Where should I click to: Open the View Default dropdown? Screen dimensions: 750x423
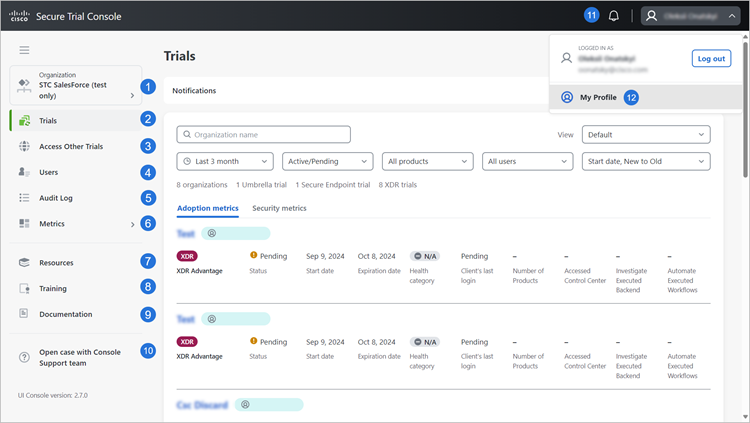[x=646, y=134]
